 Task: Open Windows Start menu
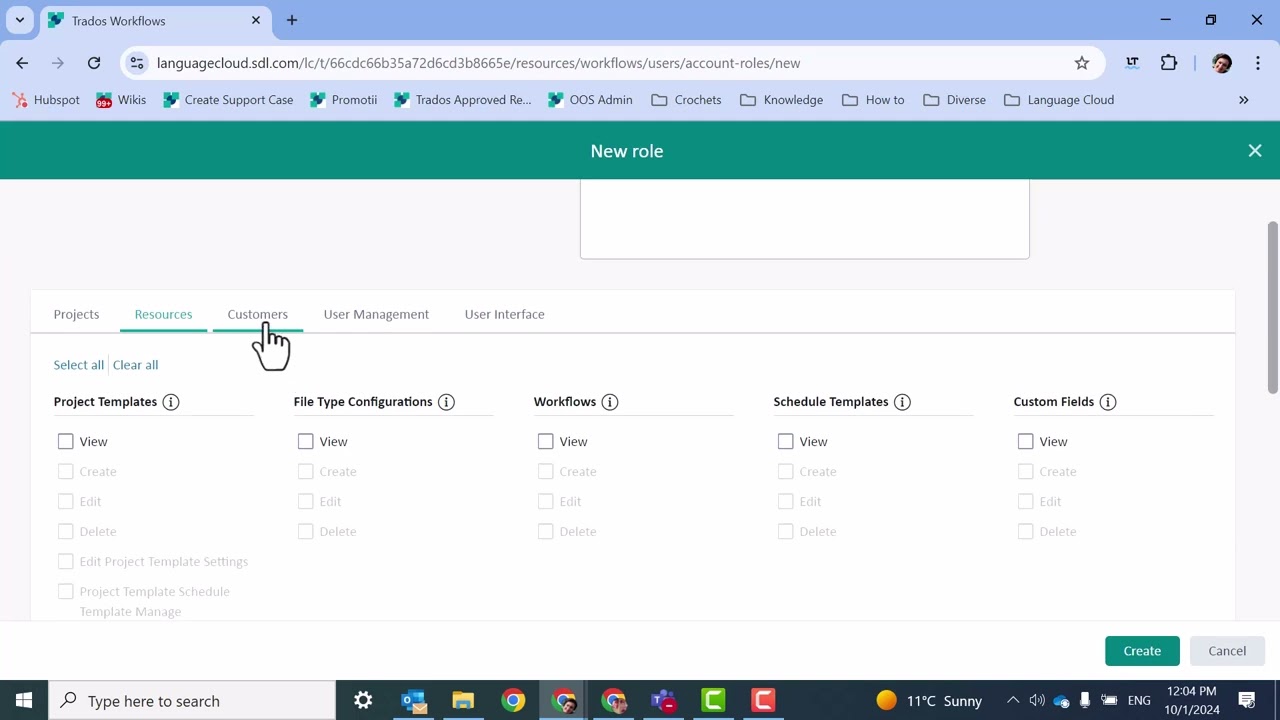[24, 700]
